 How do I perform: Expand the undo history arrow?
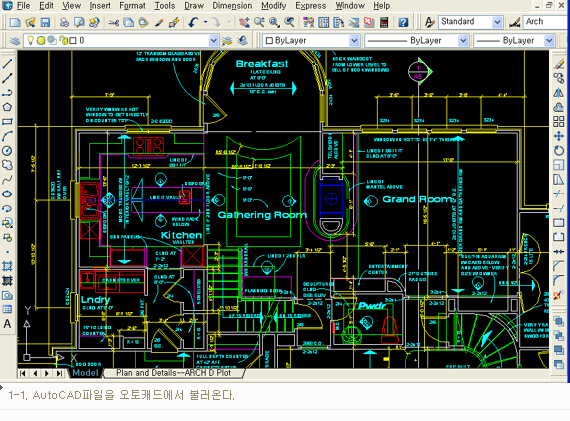tap(205, 22)
